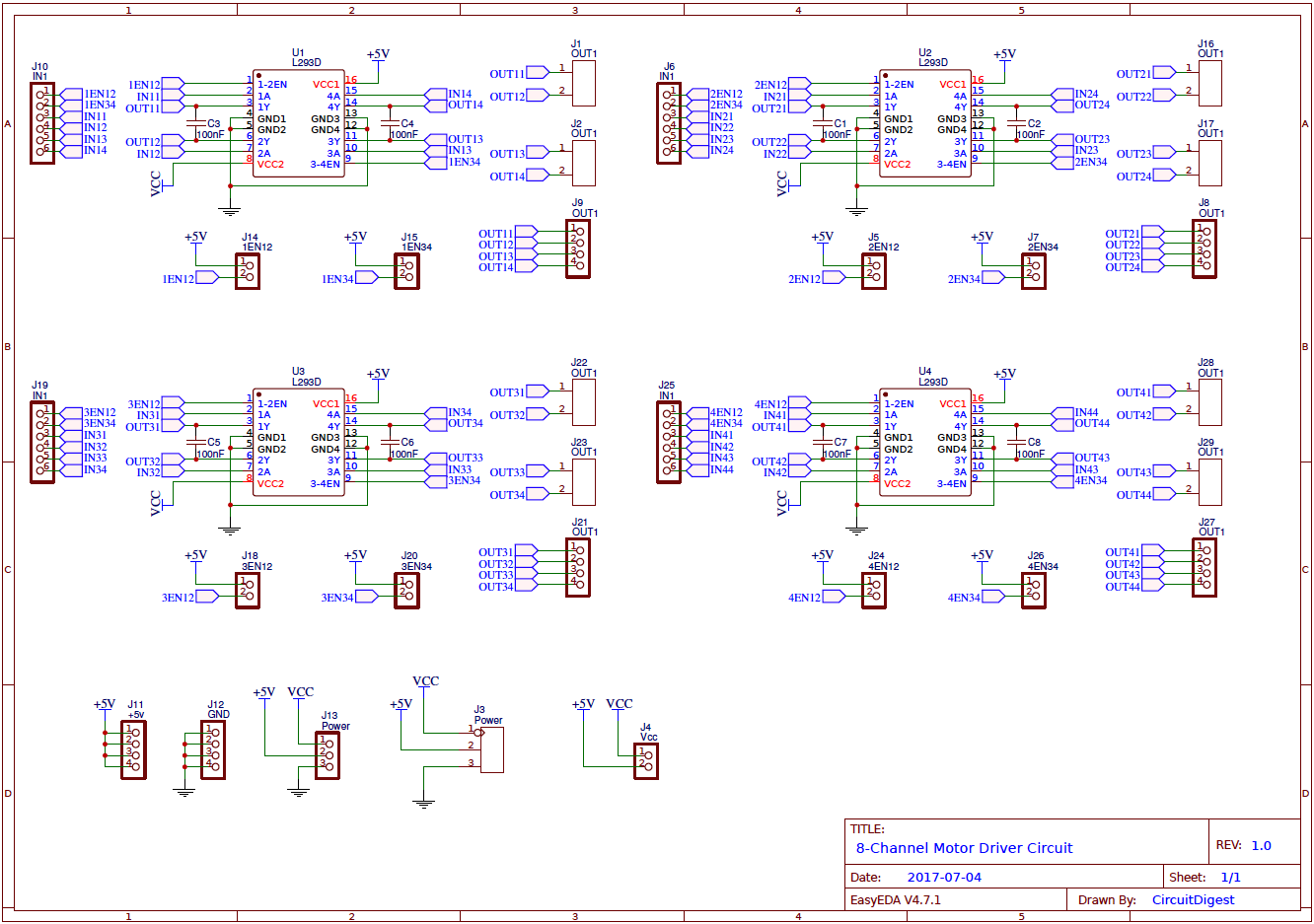
Task: Click the J5 2EN12 jumper header
Action: tap(874, 271)
